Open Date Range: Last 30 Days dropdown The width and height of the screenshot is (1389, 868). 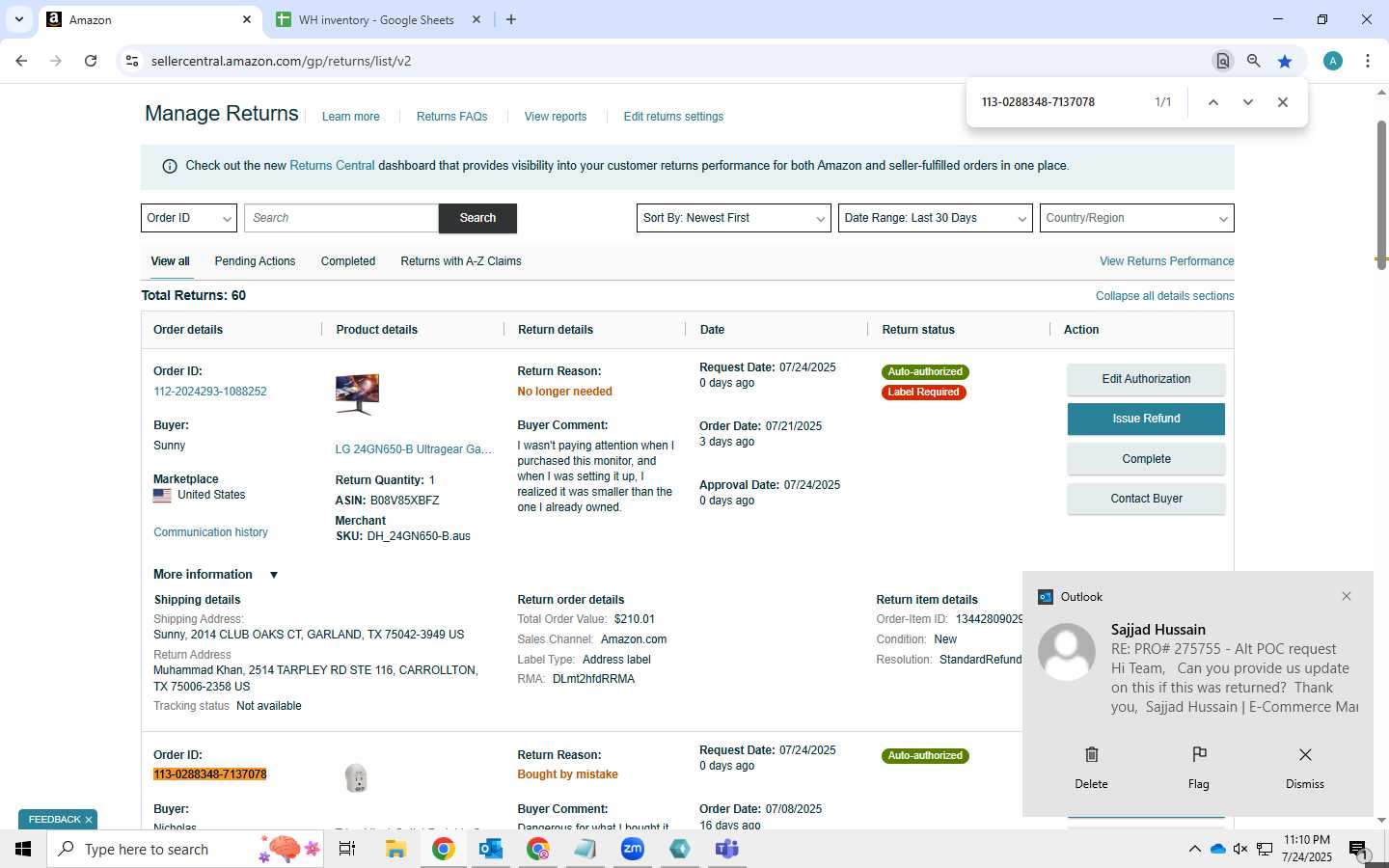936,218
